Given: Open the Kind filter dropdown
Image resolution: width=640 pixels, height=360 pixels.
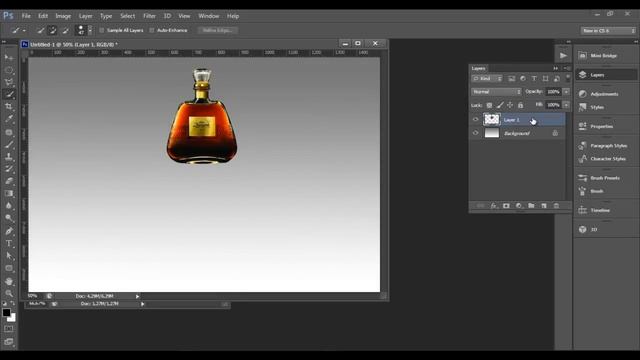Looking at the screenshot, I should pos(487,78).
